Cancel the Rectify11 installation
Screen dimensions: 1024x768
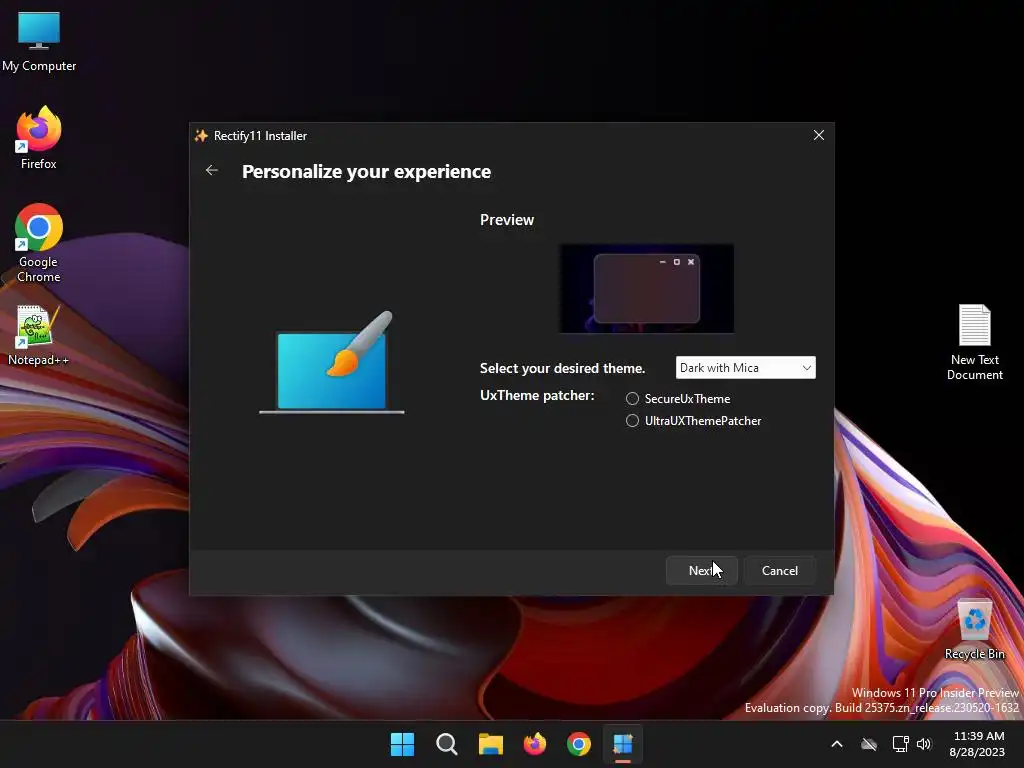click(780, 571)
